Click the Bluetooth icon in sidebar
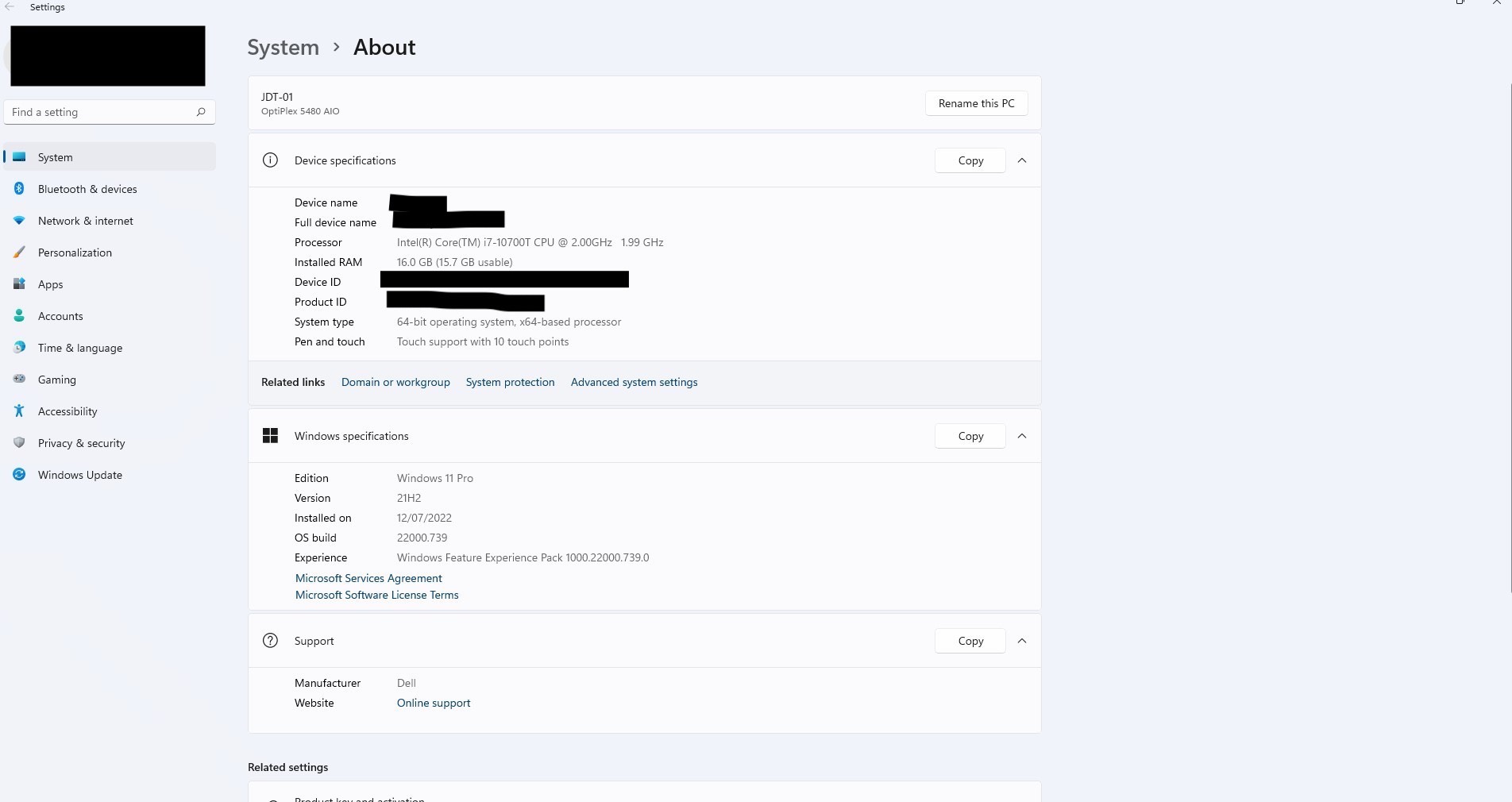1512x802 pixels. (19, 189)
